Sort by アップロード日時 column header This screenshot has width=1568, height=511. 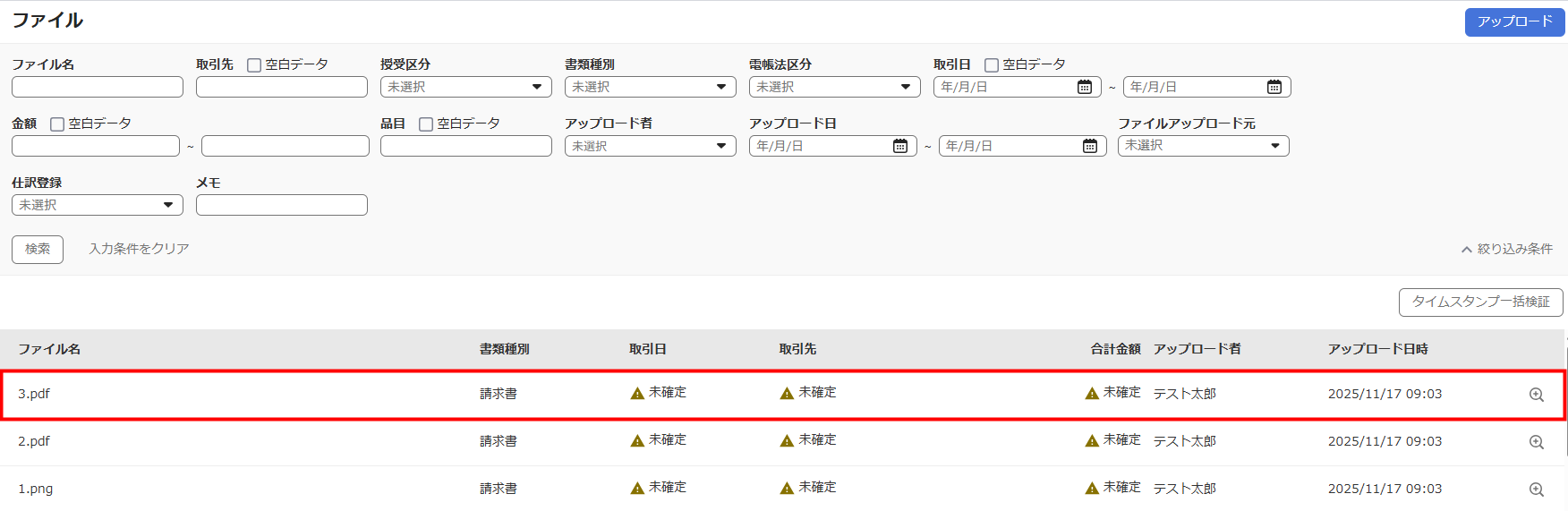(x=1377, y=349)
